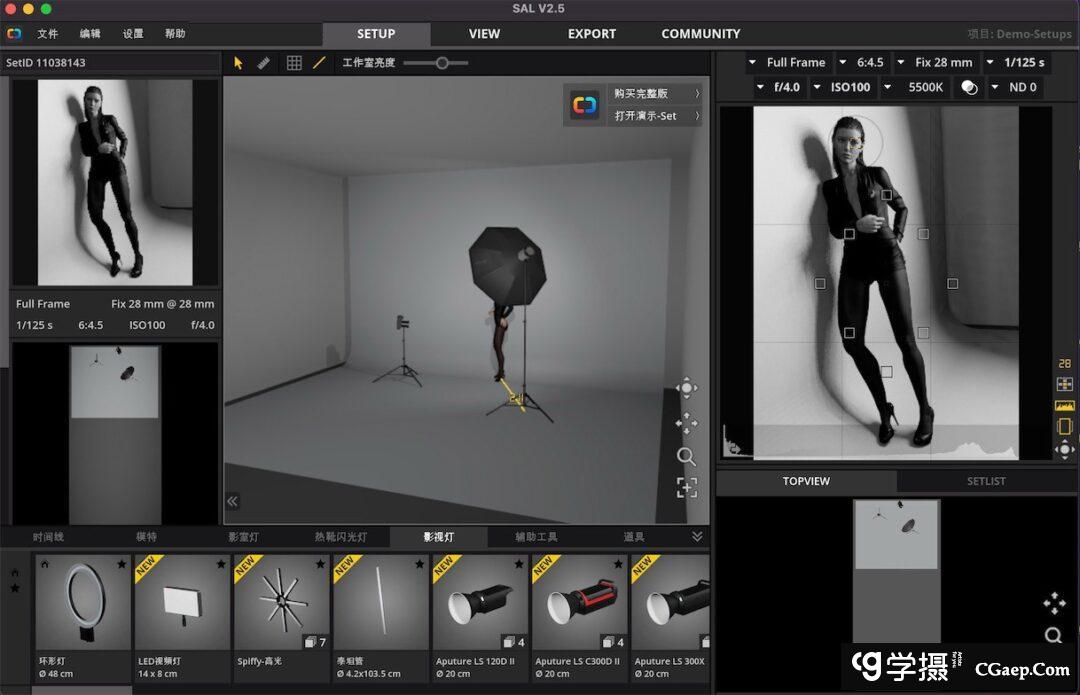Toggle the studio floor grid
This screenshot has width=1080, height=695.
pos(294,62)
